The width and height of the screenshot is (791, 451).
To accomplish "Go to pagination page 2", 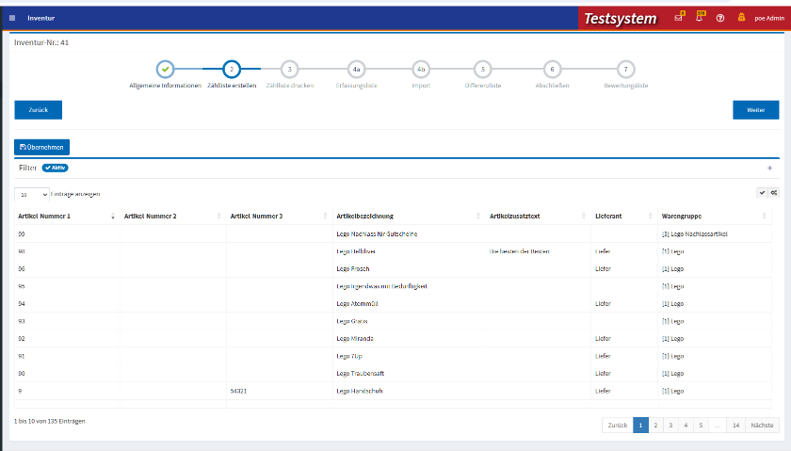I will (656, 425).
